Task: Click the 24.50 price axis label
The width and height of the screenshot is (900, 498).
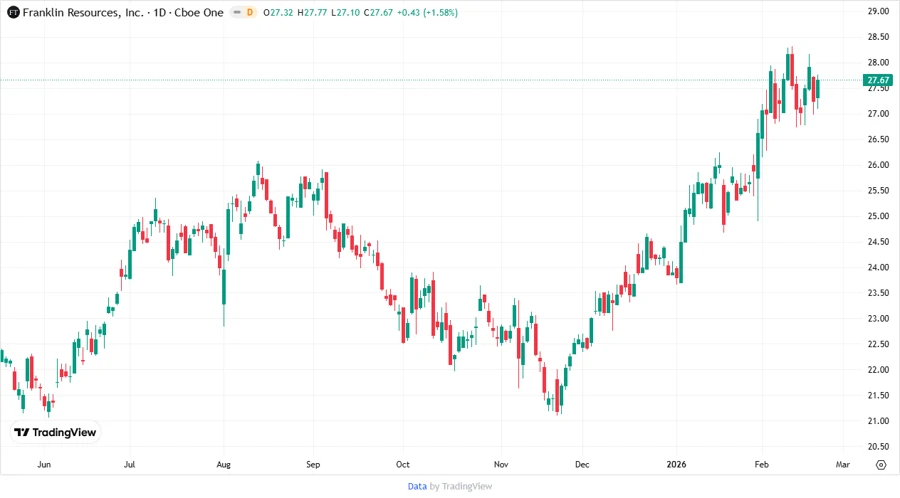Action: [x=878, y=242]
